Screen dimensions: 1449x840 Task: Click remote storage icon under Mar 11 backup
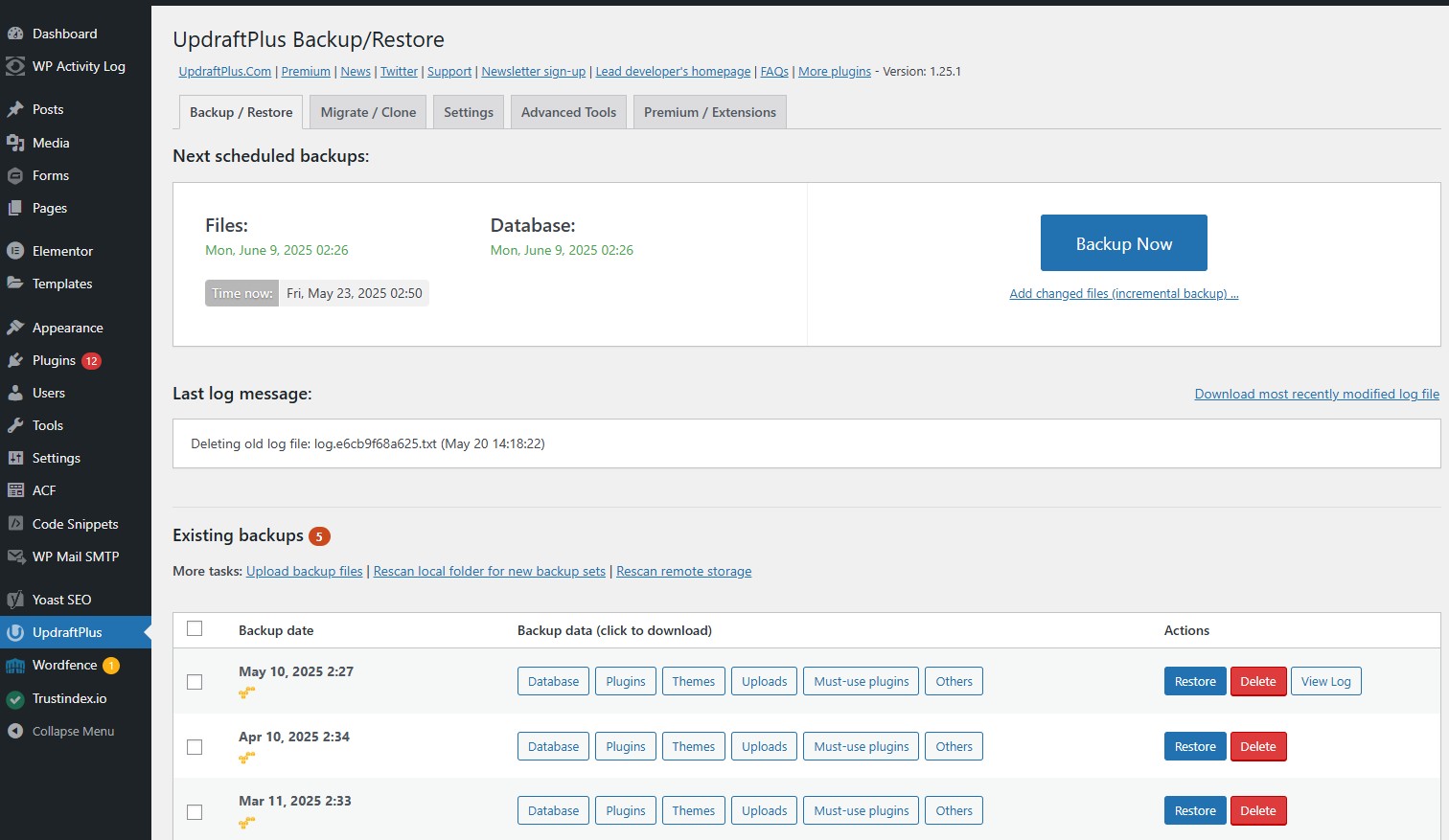pyautogui.click(x=247, y=822)
